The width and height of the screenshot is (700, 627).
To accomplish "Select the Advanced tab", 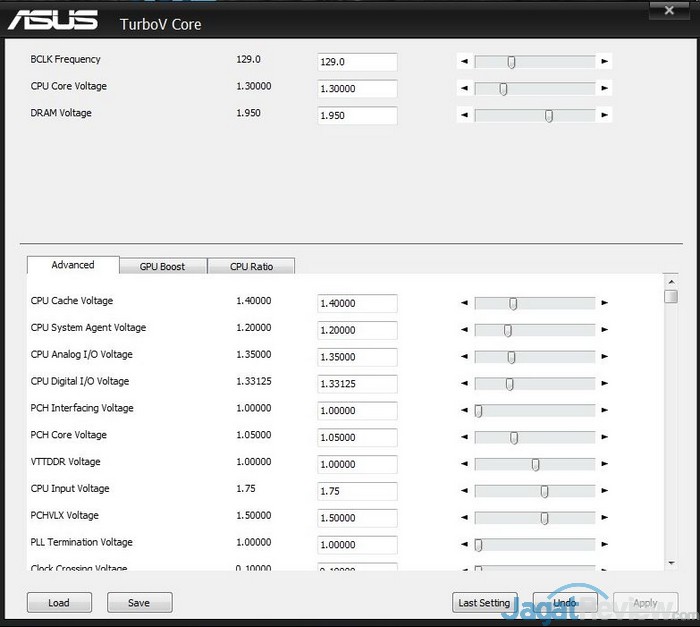I will (73, 265).
